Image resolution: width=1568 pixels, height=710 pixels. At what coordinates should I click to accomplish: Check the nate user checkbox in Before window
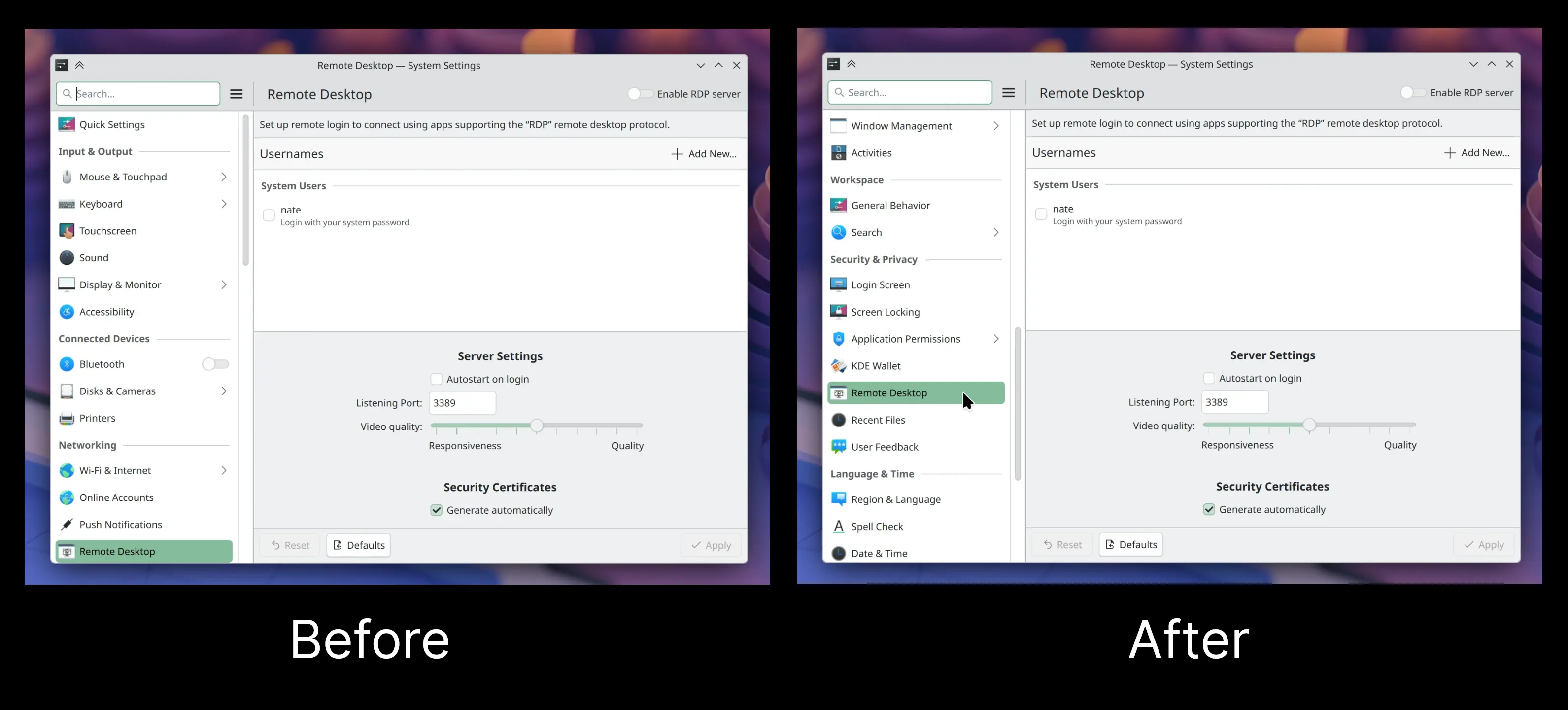pos(269,215)
